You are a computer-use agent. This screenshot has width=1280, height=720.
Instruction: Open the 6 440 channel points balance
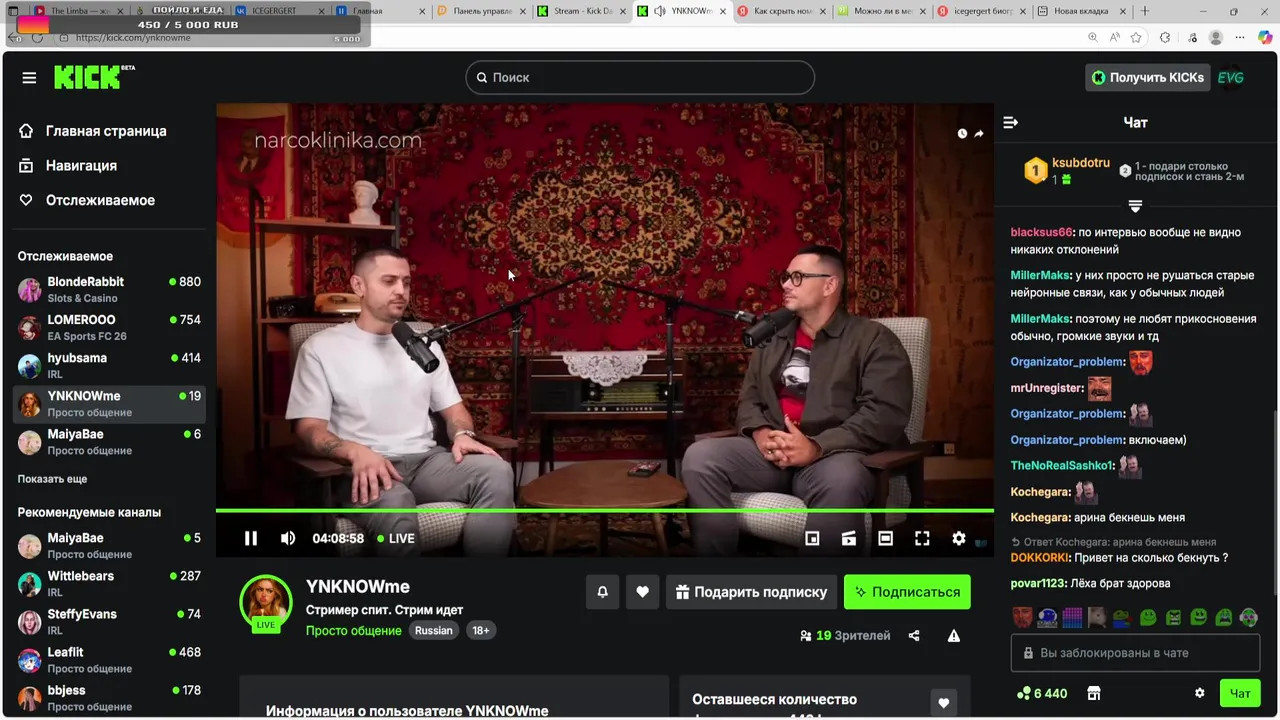(x=1041, y=693)
